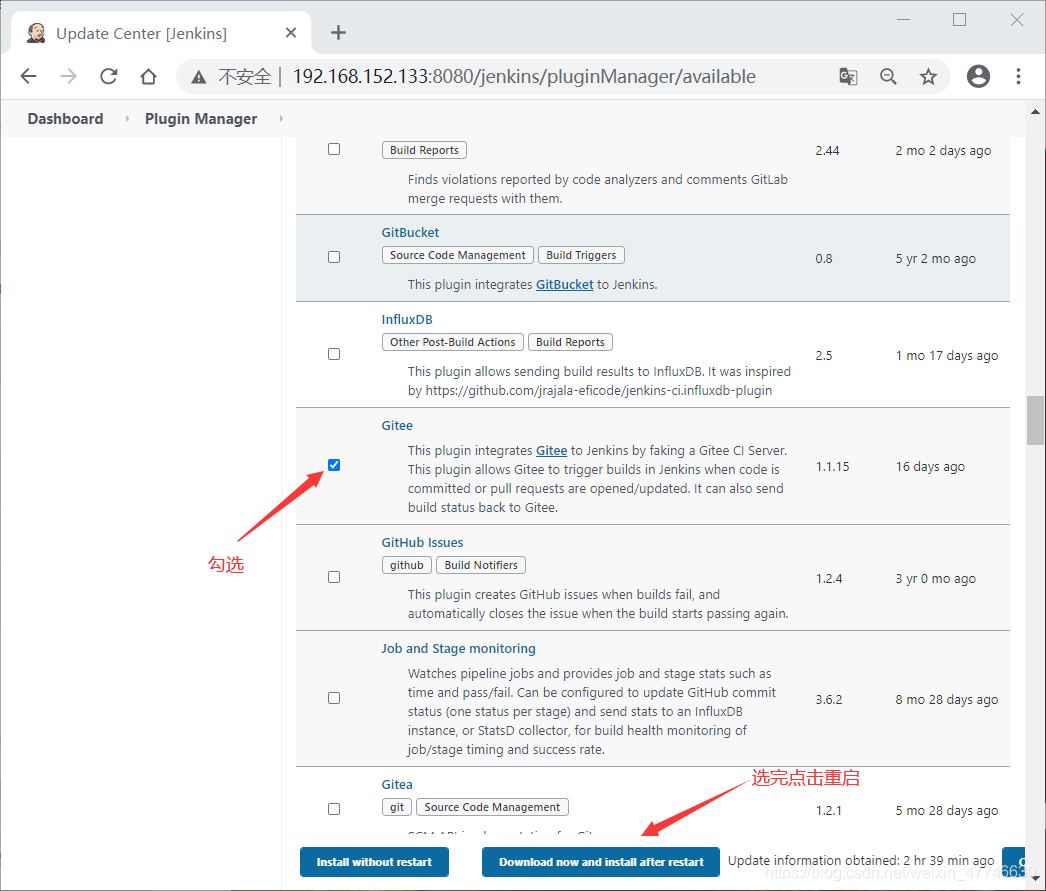The width and height of the screenshot is (1046, 891).
Task: Reload the current page
Action: [x=109, y=77]
